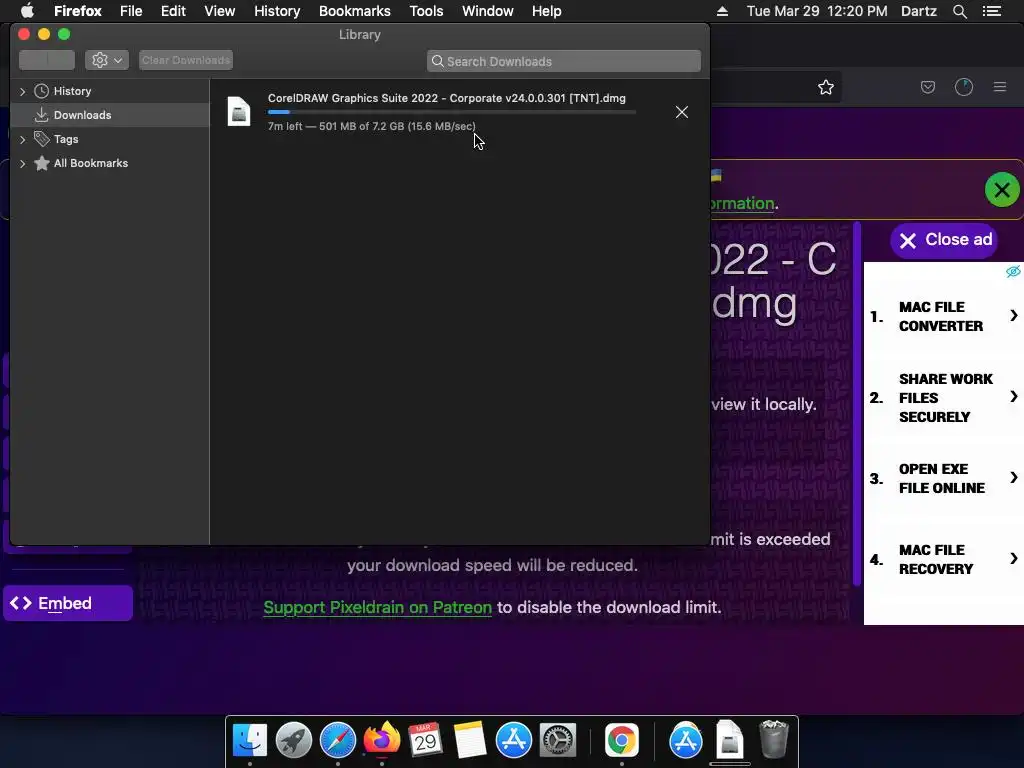
Task: Open the Open EXE File Online ad link
Action: point(941,479)
